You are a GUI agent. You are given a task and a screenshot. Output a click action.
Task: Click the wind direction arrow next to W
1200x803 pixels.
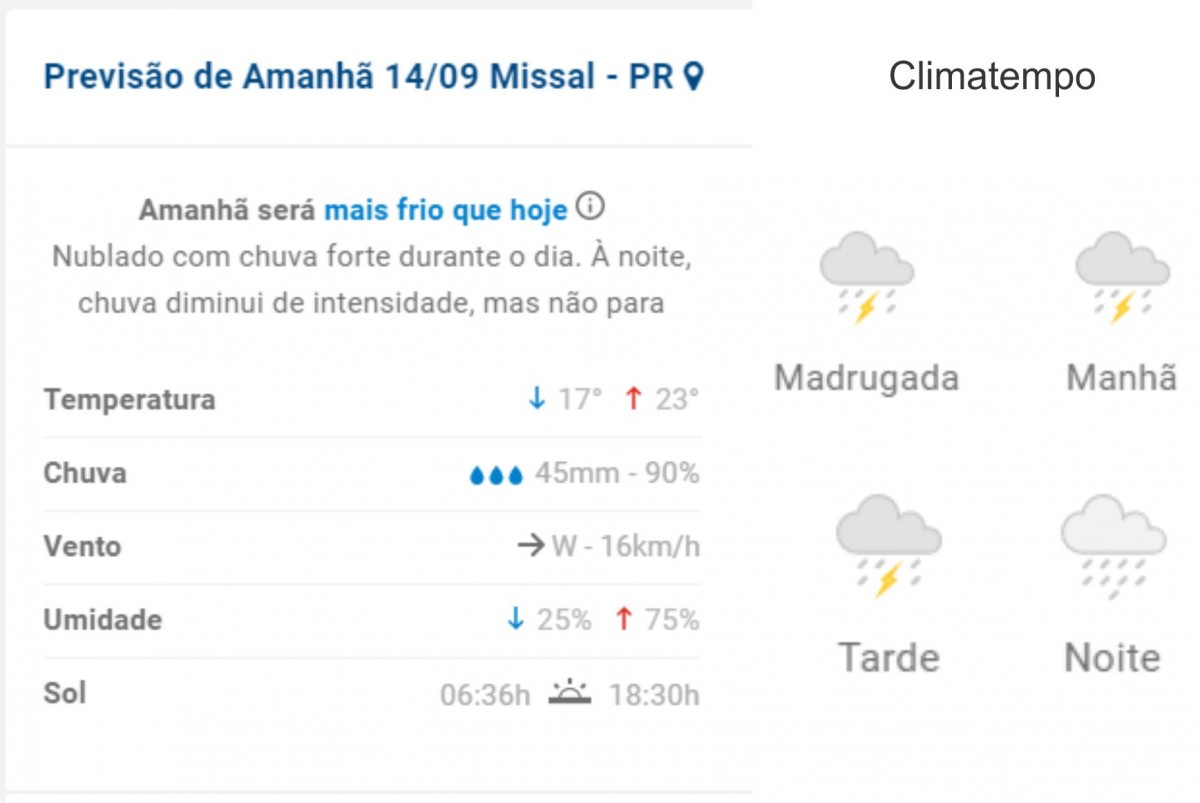(531, 546)
